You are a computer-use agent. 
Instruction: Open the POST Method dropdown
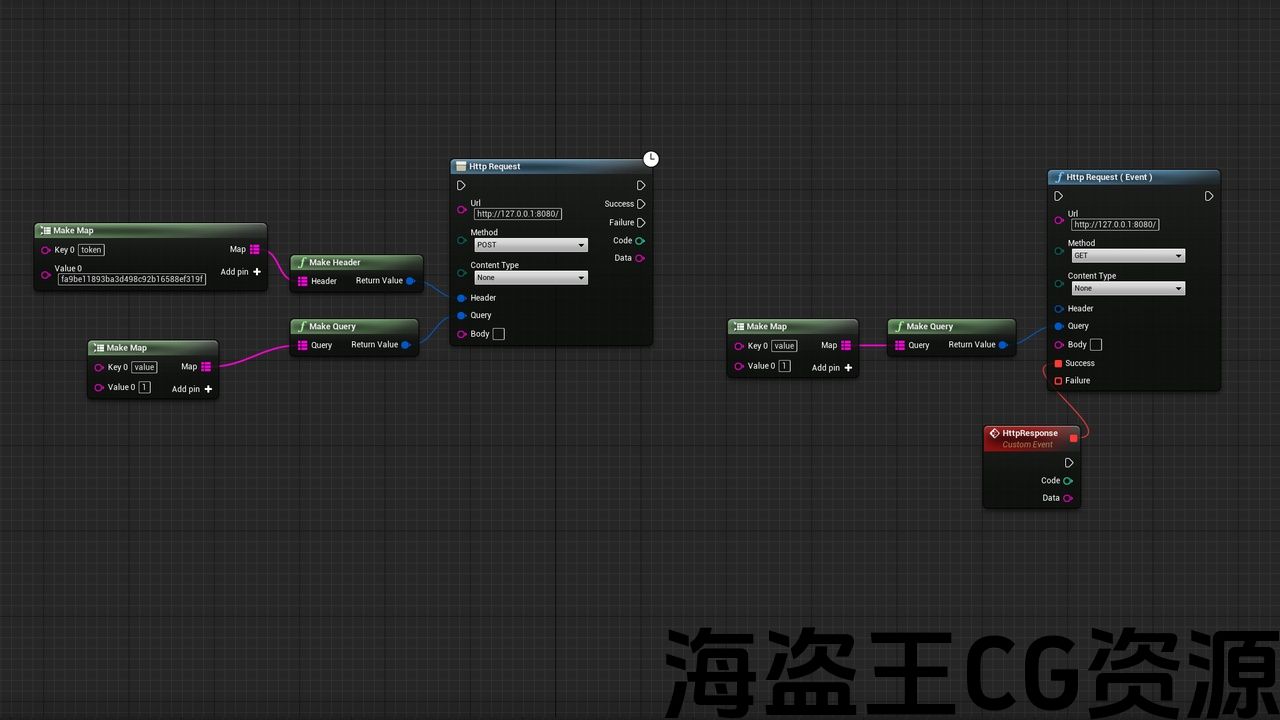point(531,245)
